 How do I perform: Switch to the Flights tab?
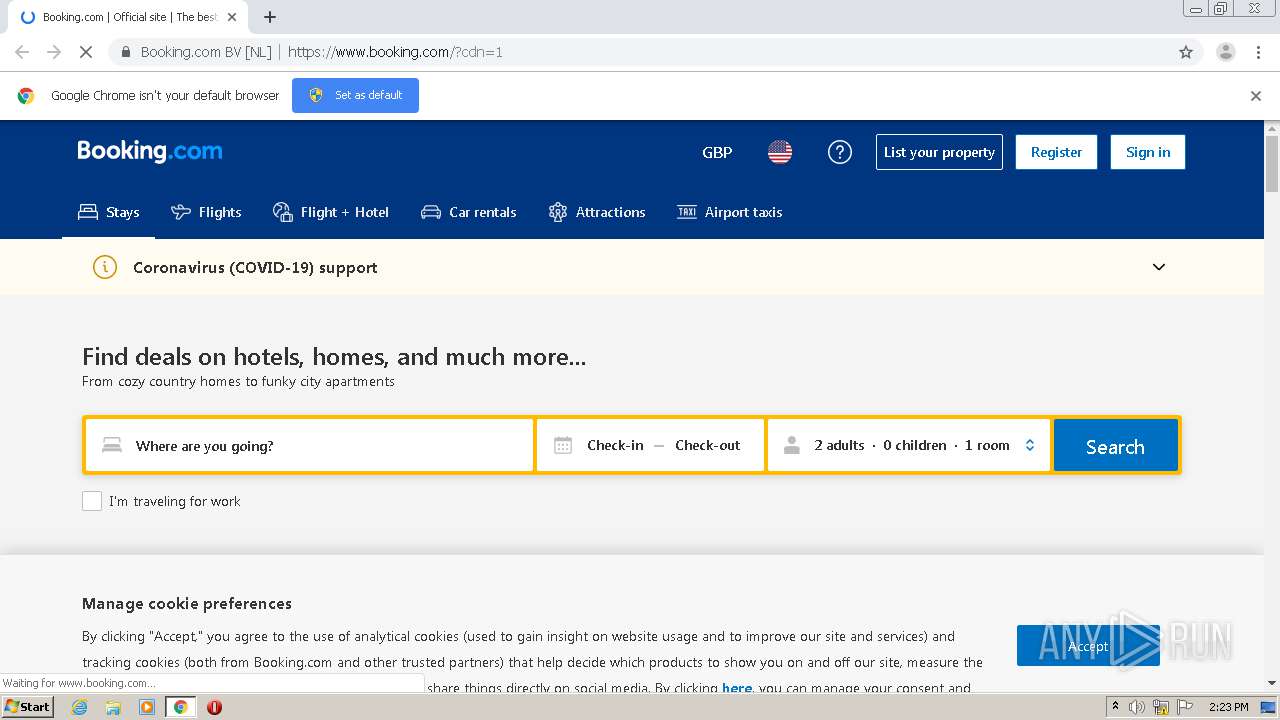206,212
